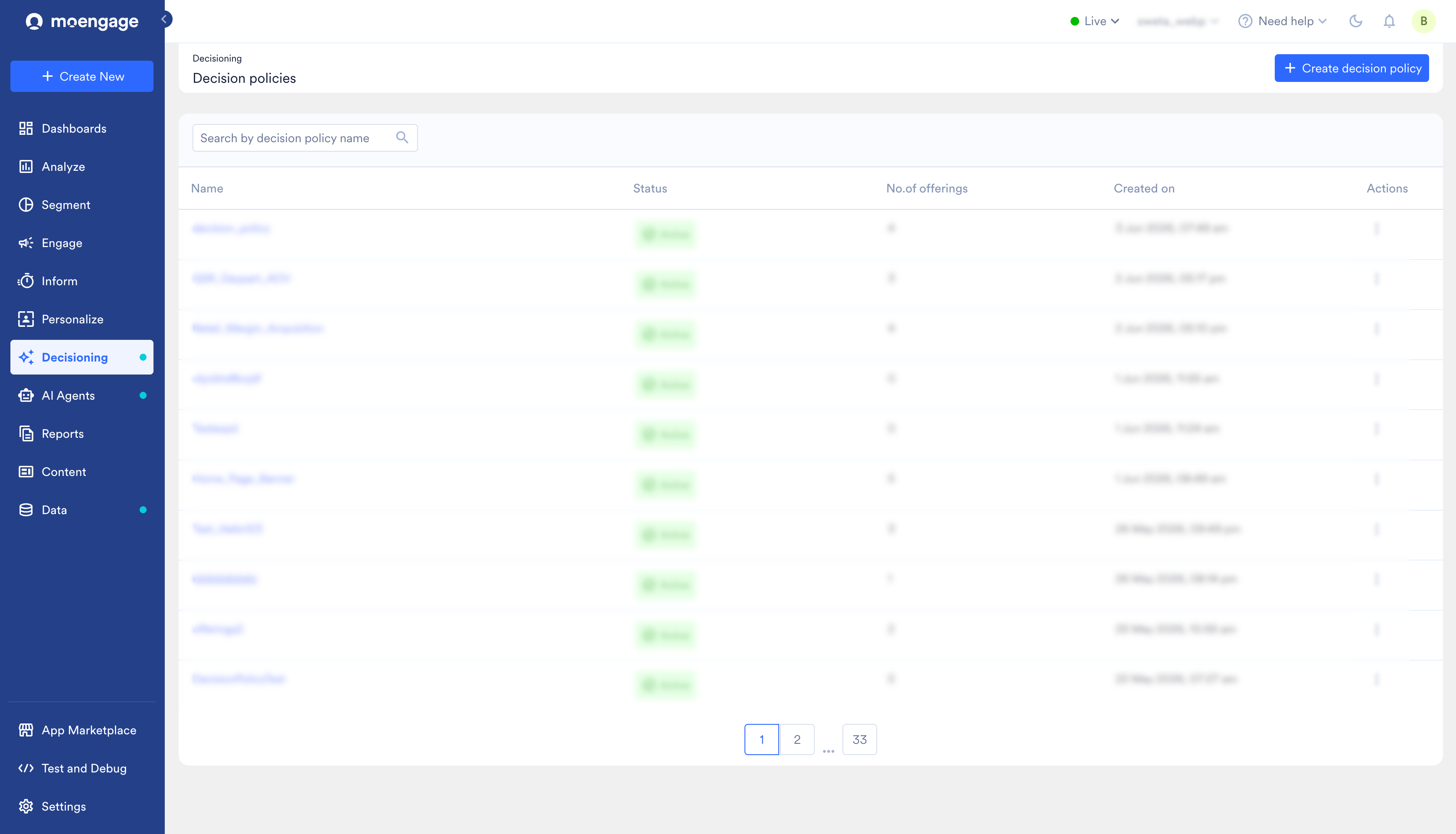Click the Created on column header
Screen dimensions: 1456x834
tap(1144, 189)
